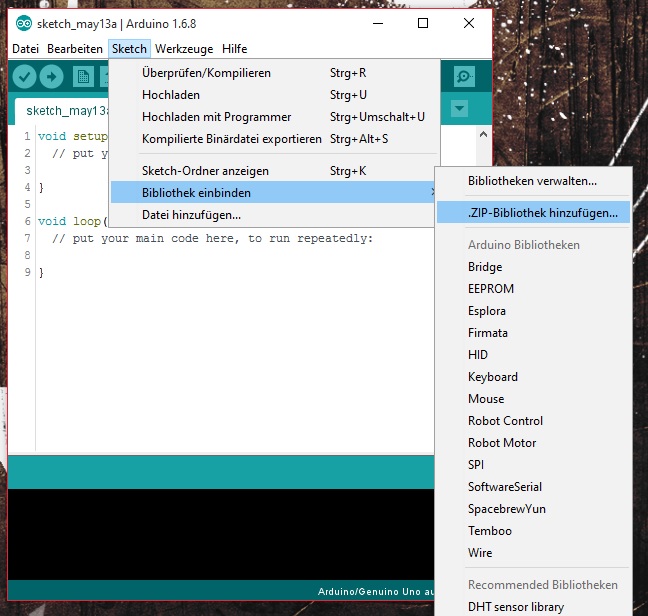Click the Upload arrow toolbar icon
The width and height of the screenshot is (648, 616).
click(x=51, y=76)
